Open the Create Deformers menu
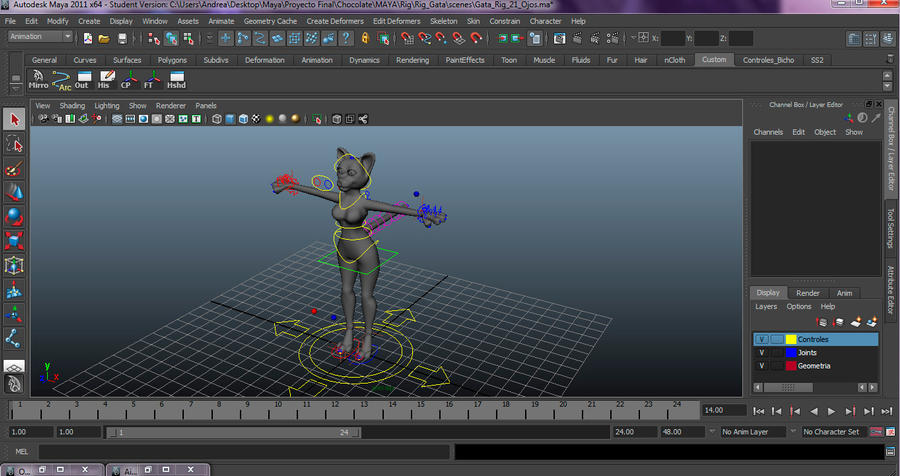This screenshot has height=476, width=900. [335, 21]
